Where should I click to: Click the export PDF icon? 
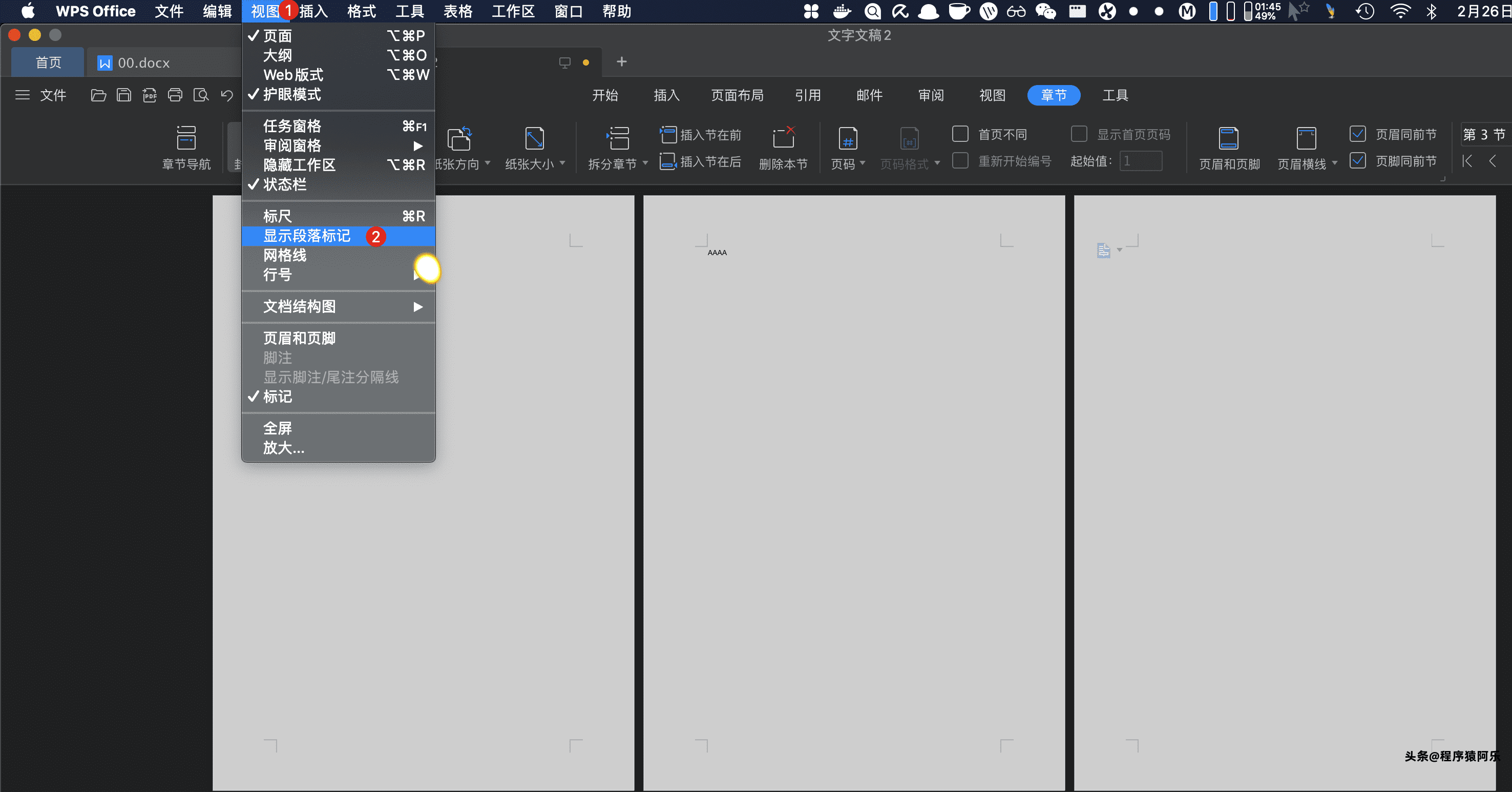tap(150, 95)
